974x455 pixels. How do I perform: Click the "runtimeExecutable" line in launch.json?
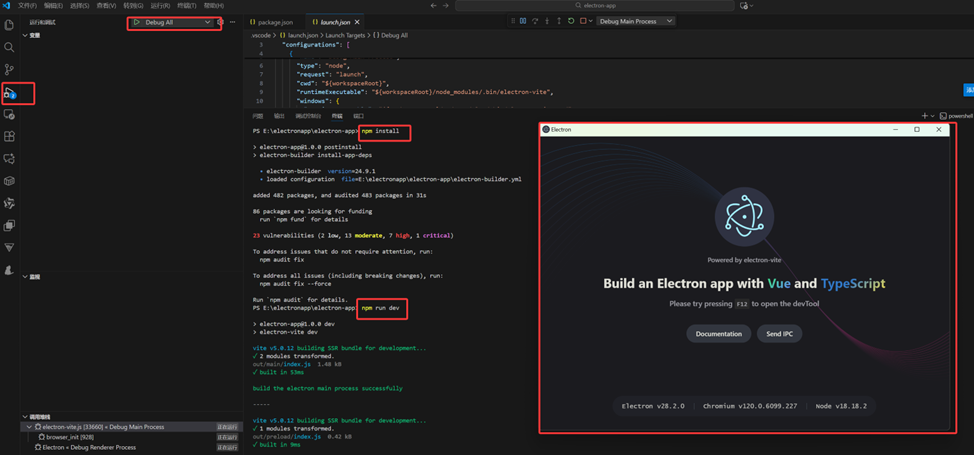pos(426,92)
